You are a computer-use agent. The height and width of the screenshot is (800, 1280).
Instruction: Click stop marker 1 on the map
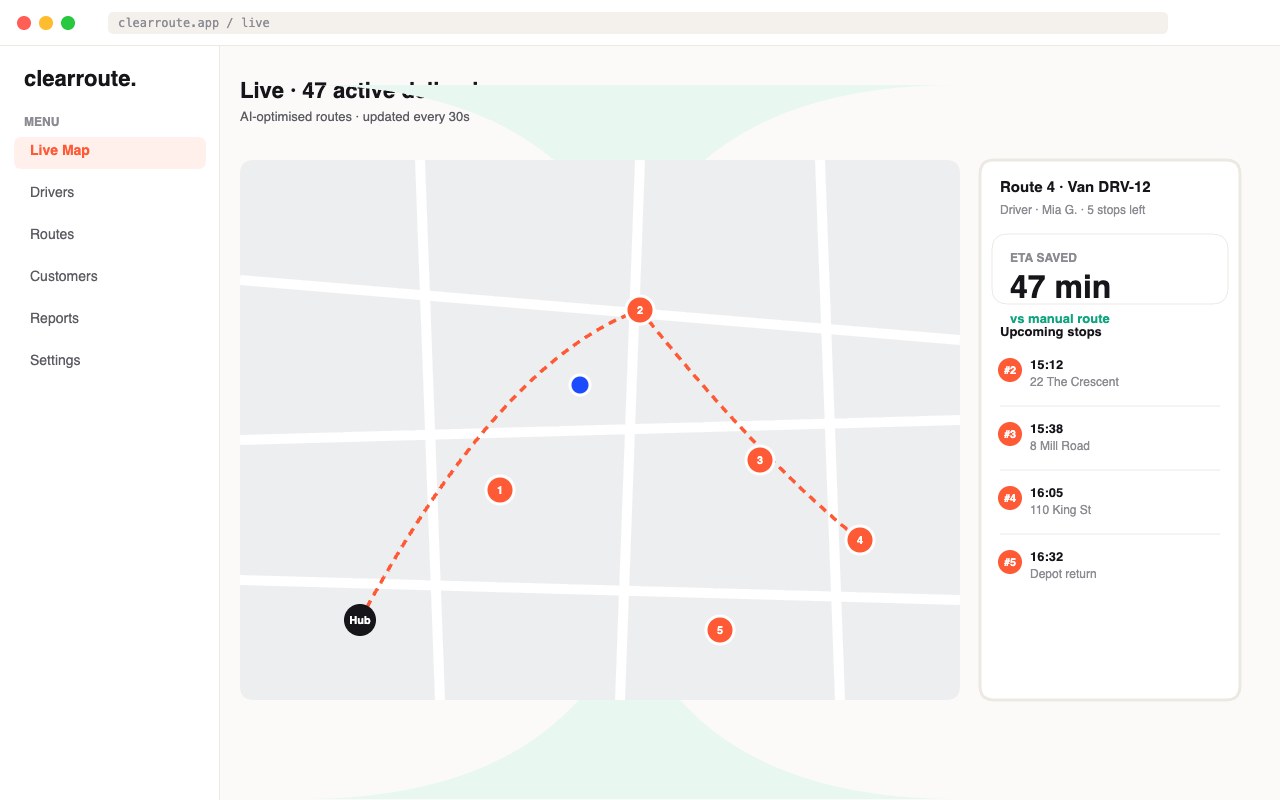(x=500, y=490)
